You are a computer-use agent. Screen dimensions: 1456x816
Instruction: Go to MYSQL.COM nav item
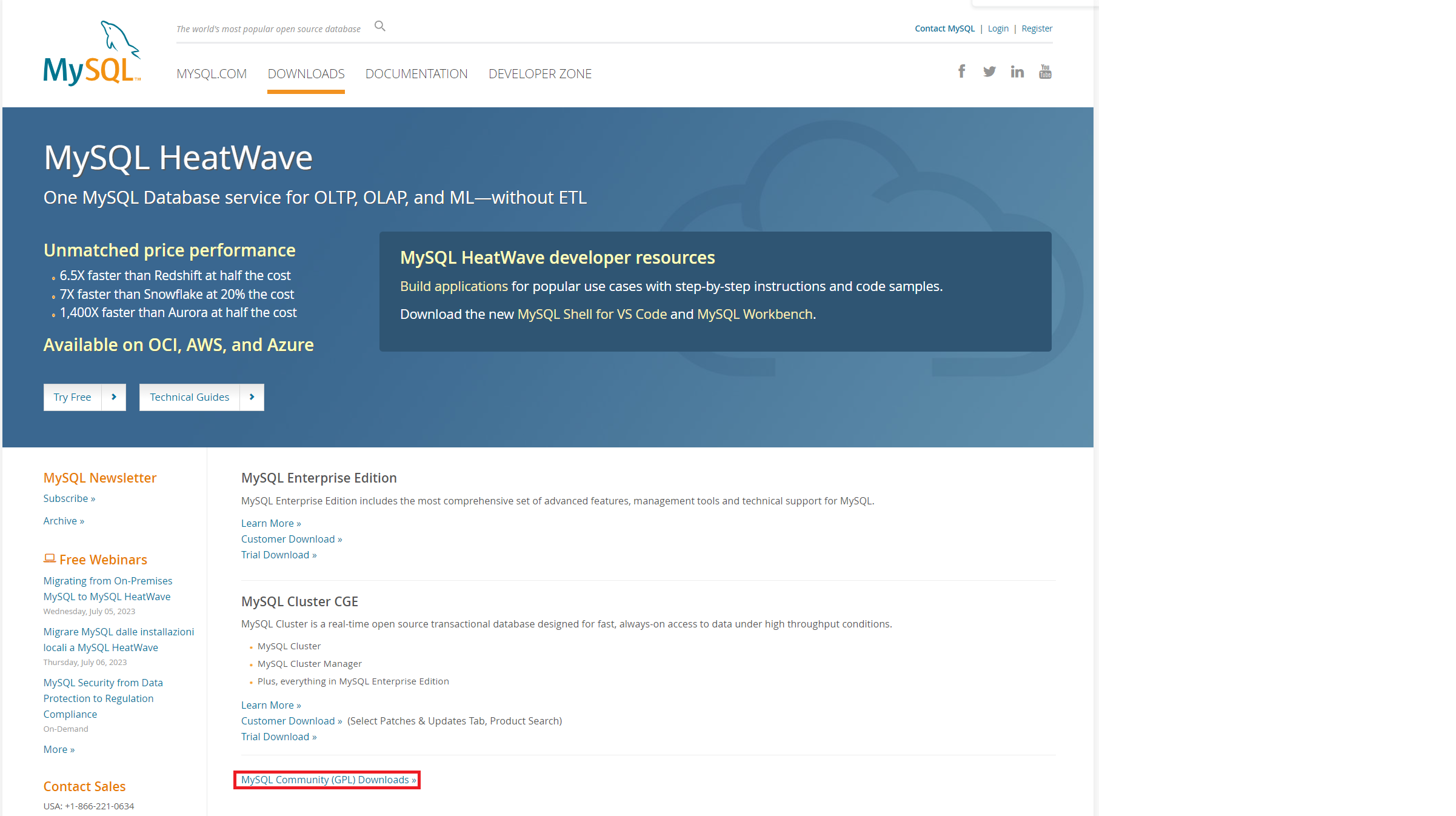212,74
